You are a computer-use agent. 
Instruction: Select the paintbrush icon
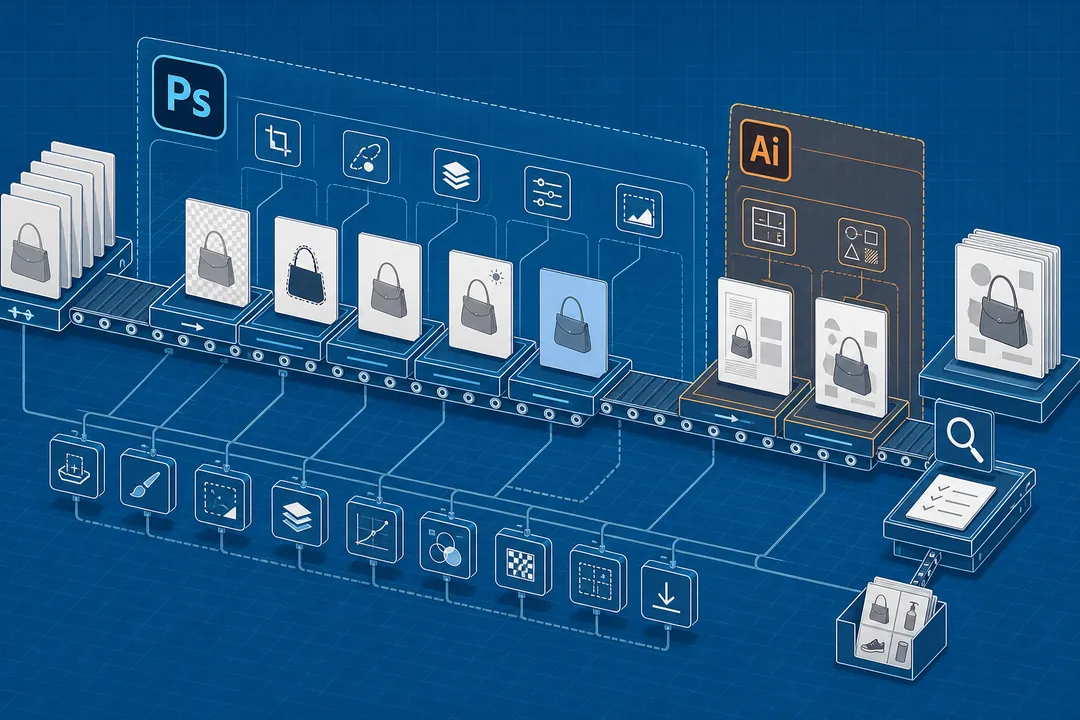[147, 480]
